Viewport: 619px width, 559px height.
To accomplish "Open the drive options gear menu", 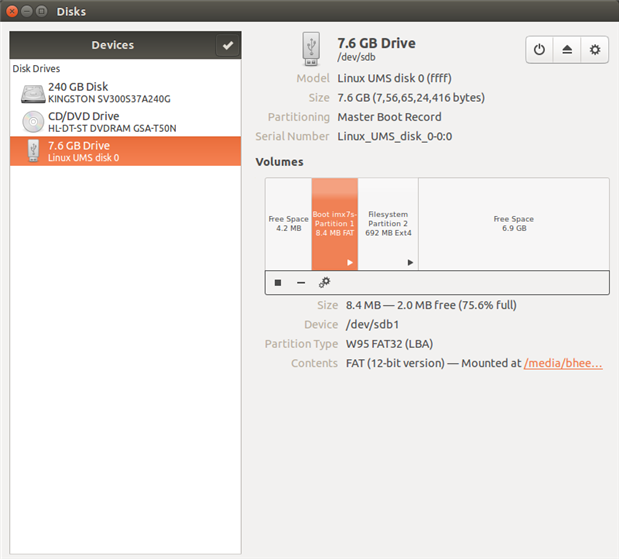I will tap(595, 49).
